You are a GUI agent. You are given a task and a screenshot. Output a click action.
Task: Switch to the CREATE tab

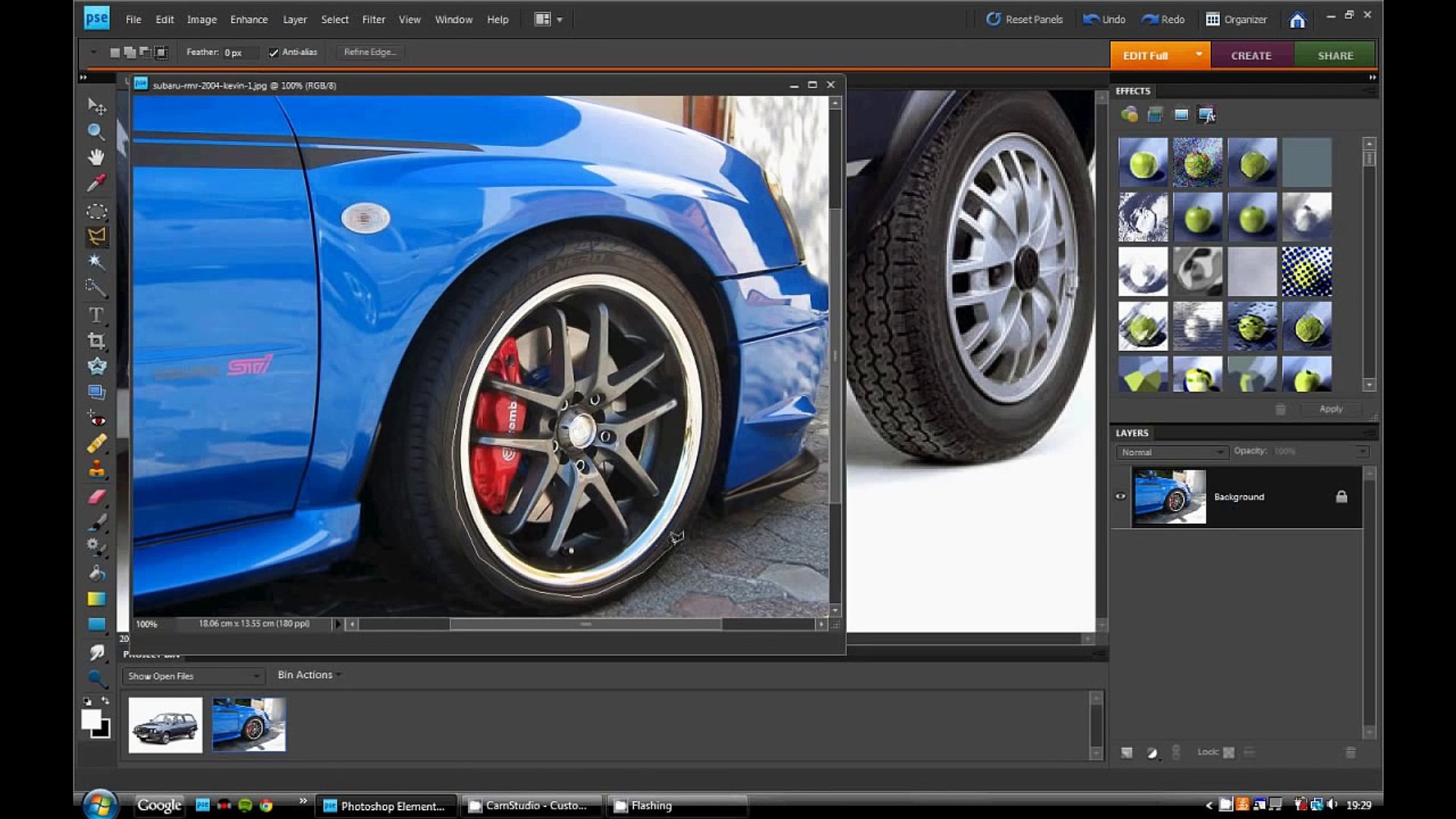[1250, 55]
